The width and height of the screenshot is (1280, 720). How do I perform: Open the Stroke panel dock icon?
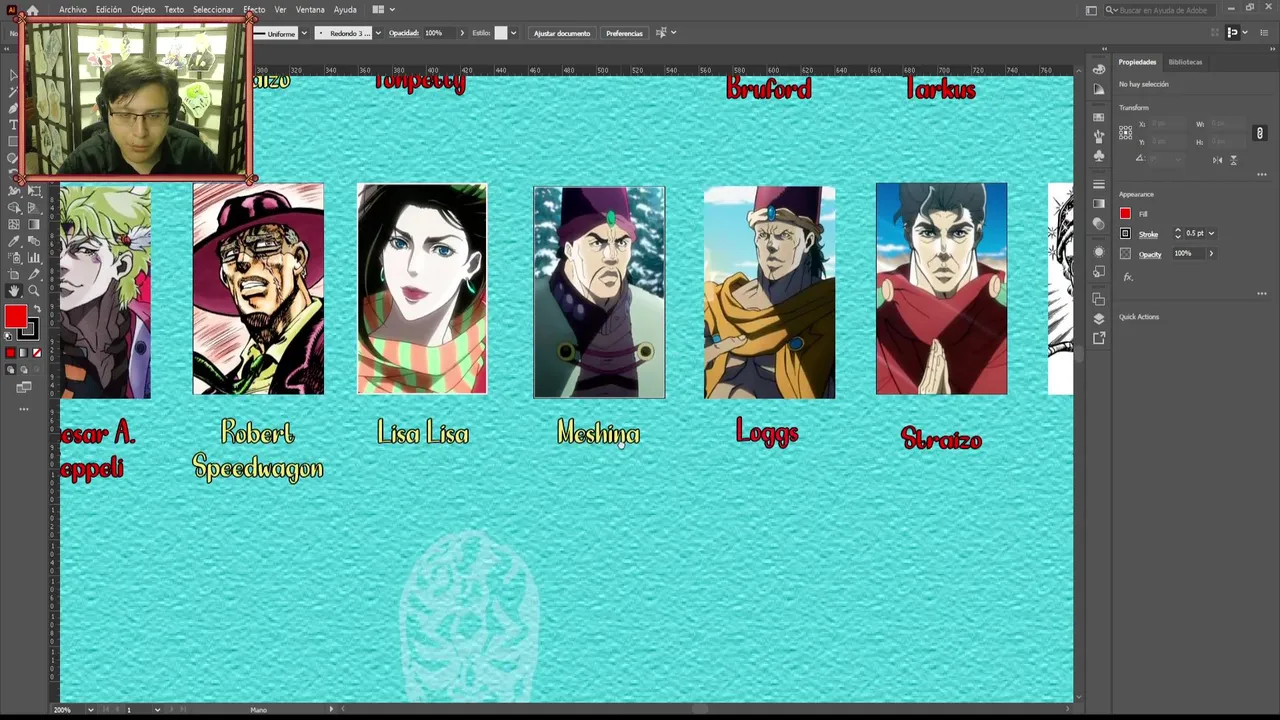tap(1099, 184)
